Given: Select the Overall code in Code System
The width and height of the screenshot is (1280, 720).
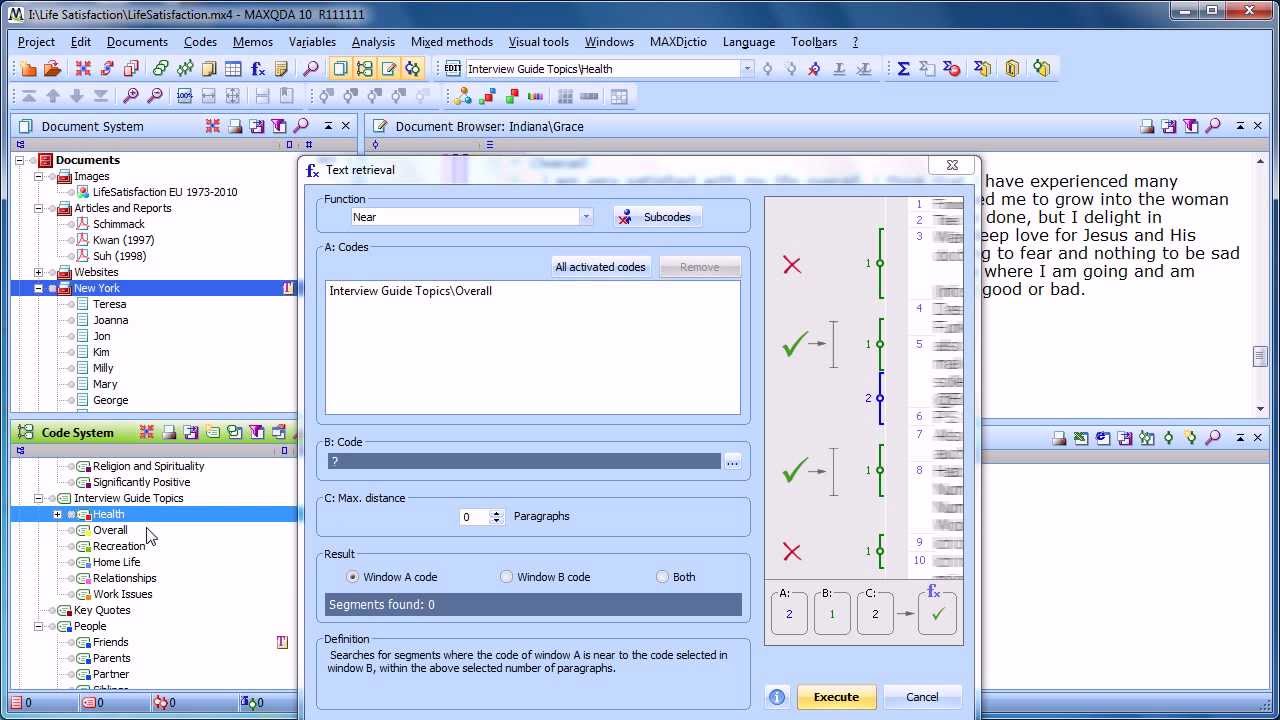Looking at the screenshot, I should click(110, 530).
